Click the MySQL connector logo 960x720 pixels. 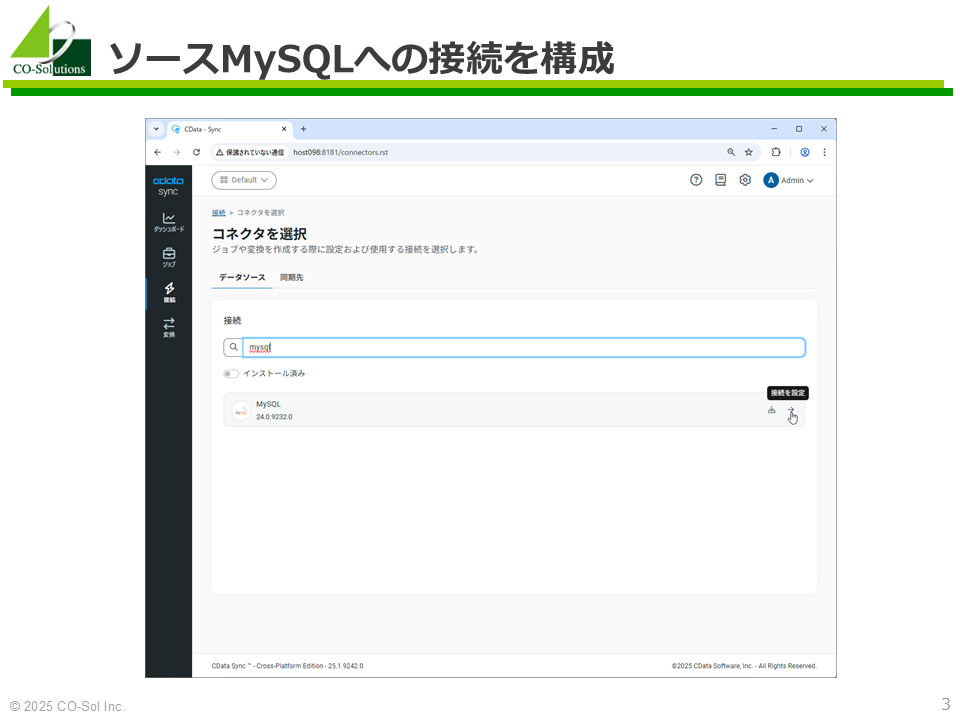click(241, 411)
